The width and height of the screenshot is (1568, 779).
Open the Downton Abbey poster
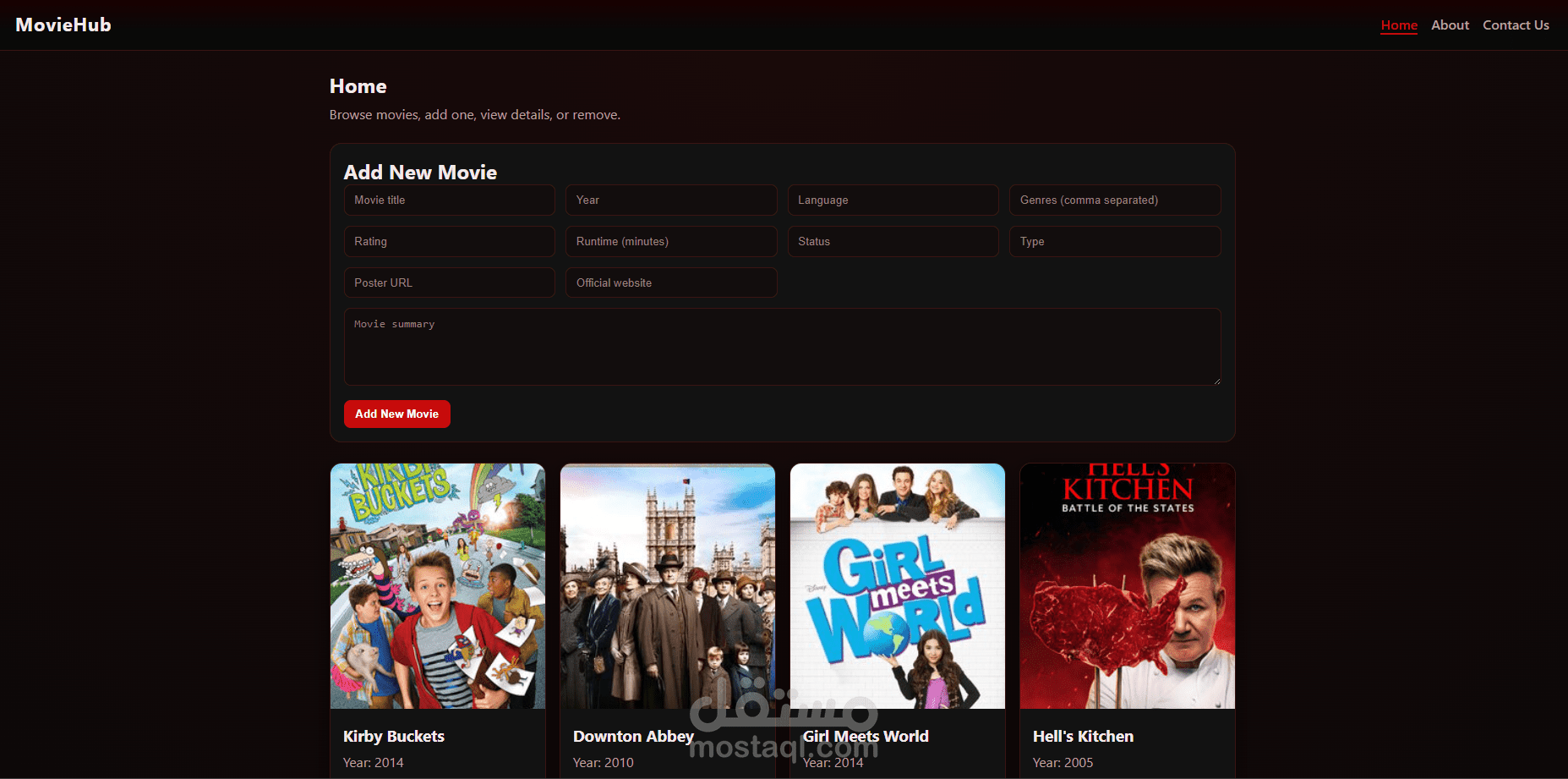click(x=668, y=586)
